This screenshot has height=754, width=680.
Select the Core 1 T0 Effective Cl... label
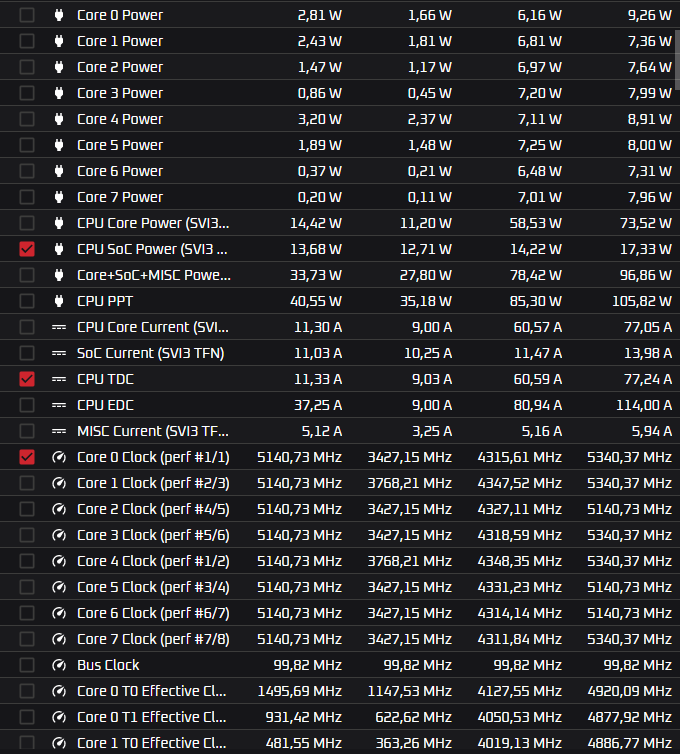point(151,743)
